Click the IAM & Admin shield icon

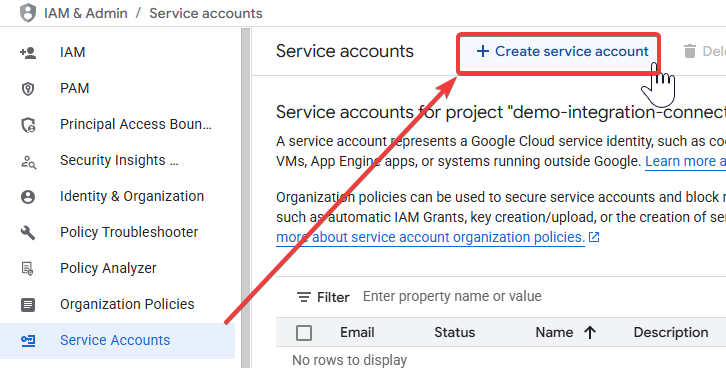[28, 13]
